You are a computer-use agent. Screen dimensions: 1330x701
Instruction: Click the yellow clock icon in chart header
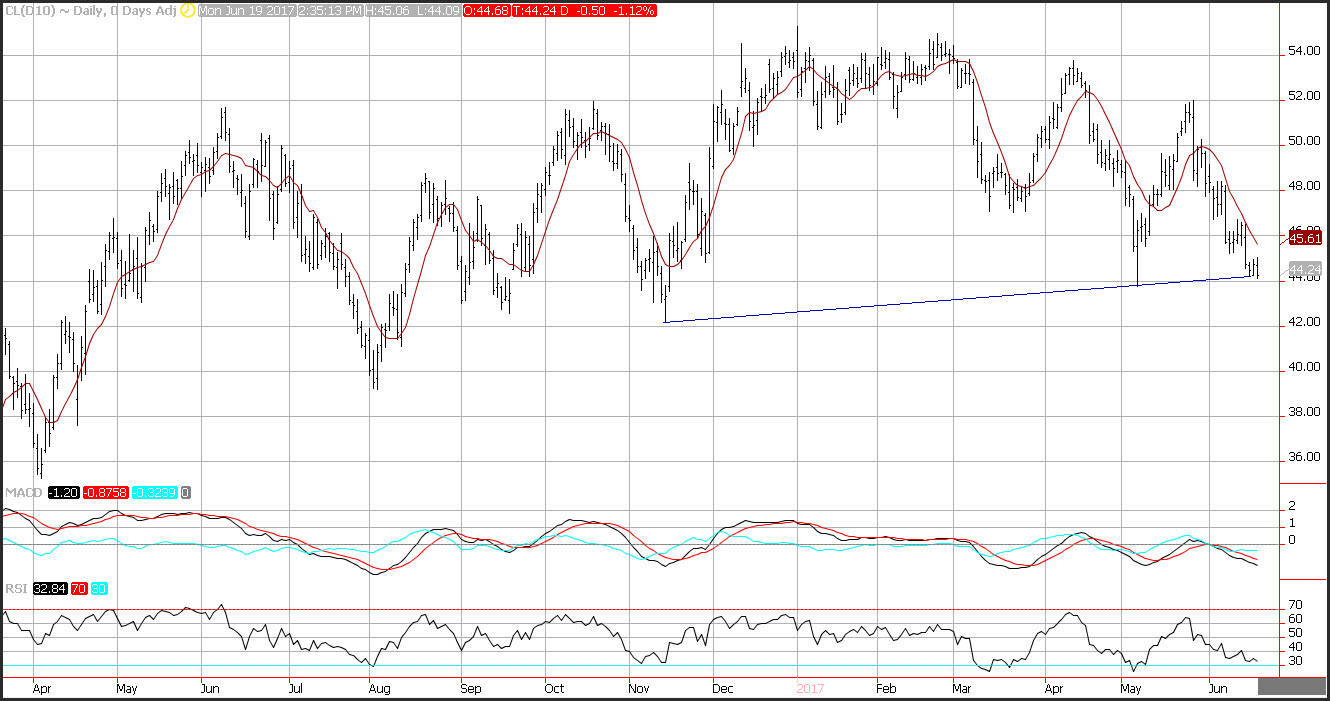(187, 10)
